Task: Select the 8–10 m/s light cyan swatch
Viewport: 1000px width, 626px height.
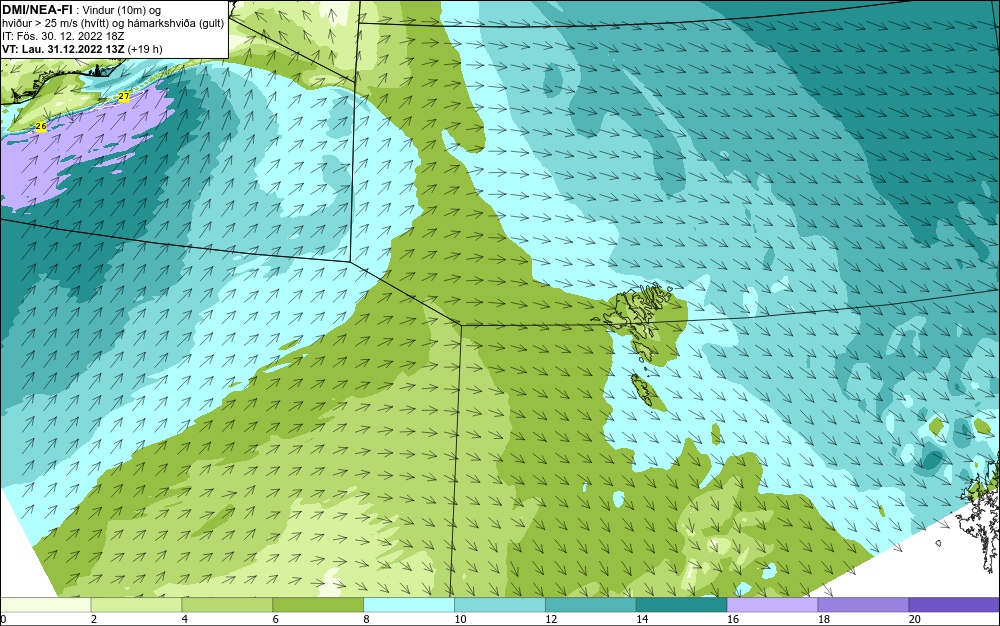Action: point(409,605)
